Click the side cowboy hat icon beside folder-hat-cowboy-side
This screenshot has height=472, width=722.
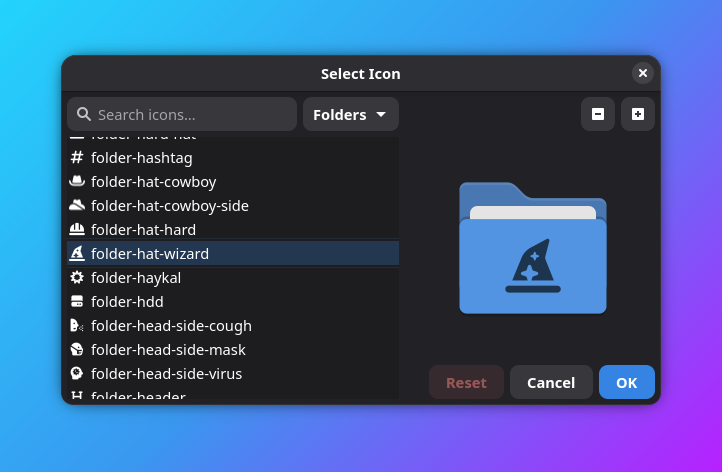77,205
